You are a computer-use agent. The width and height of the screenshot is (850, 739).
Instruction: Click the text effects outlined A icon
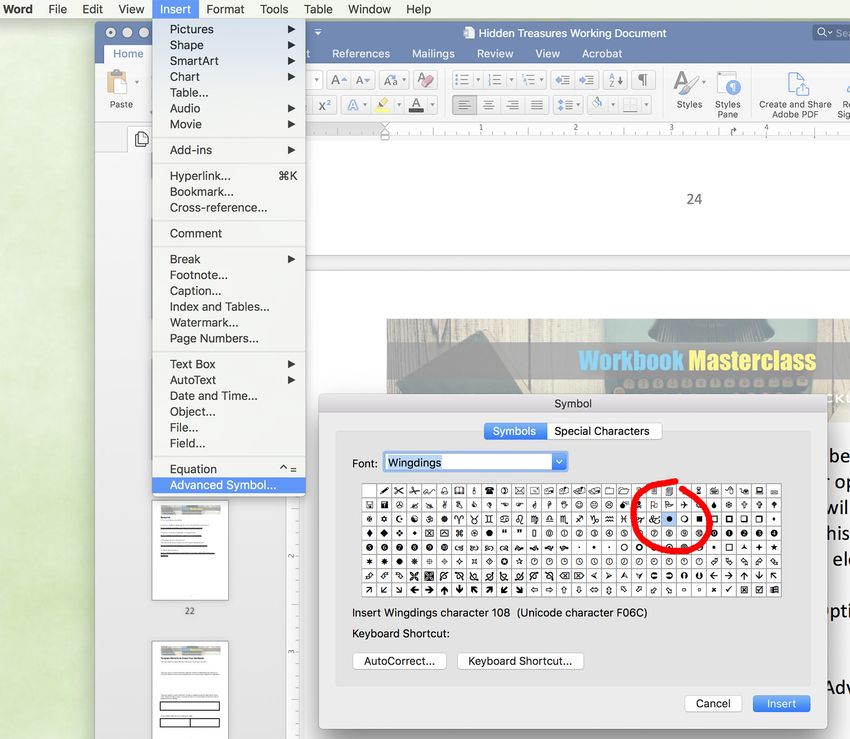[352, 105]
